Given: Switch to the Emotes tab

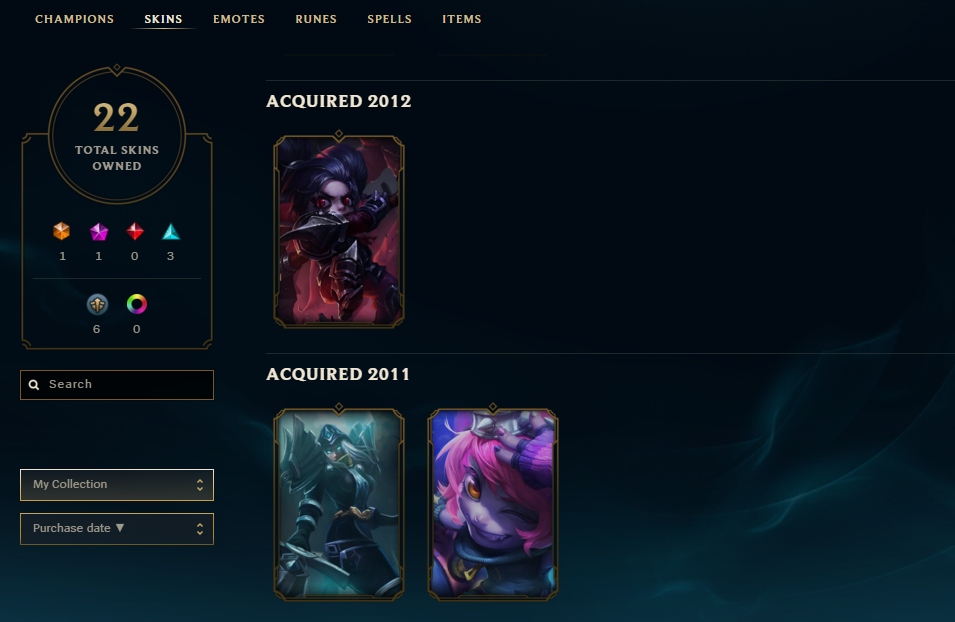Looking at the screenshot, I should [239, 19].
